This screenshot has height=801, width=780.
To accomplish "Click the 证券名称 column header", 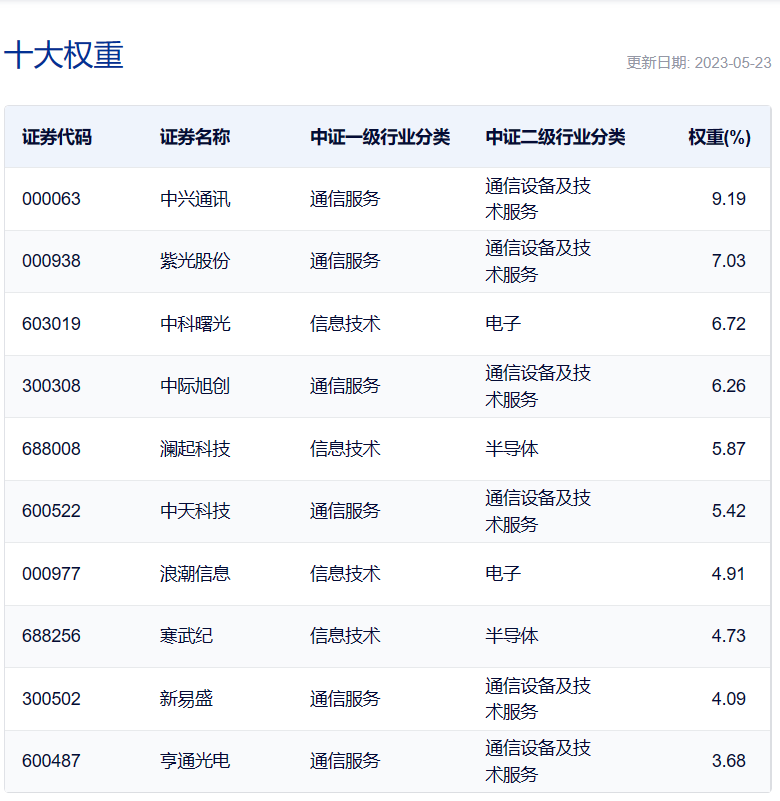I will pos(195,137).
